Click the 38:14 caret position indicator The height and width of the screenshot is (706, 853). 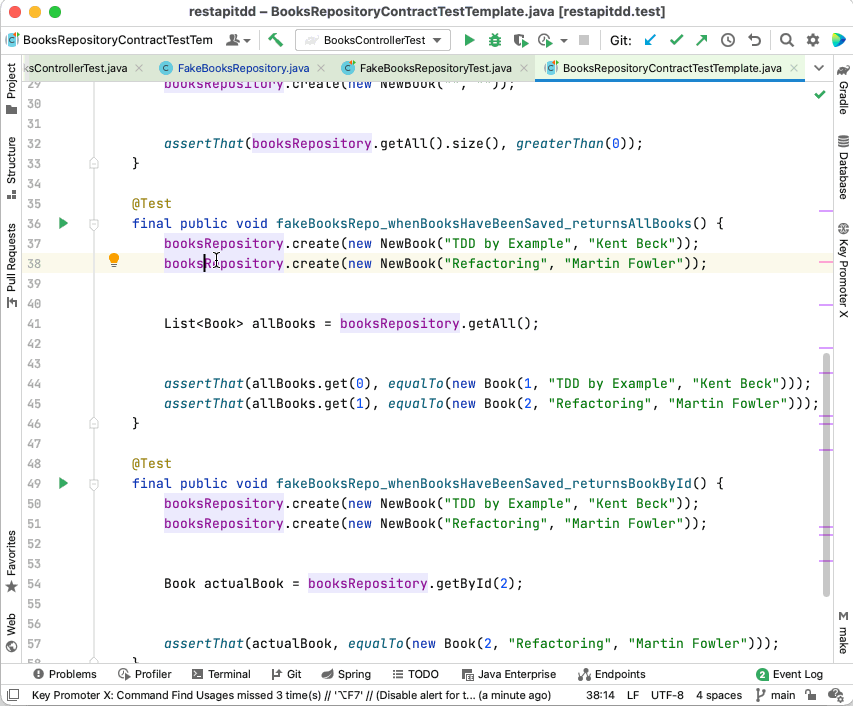point(600,695)
